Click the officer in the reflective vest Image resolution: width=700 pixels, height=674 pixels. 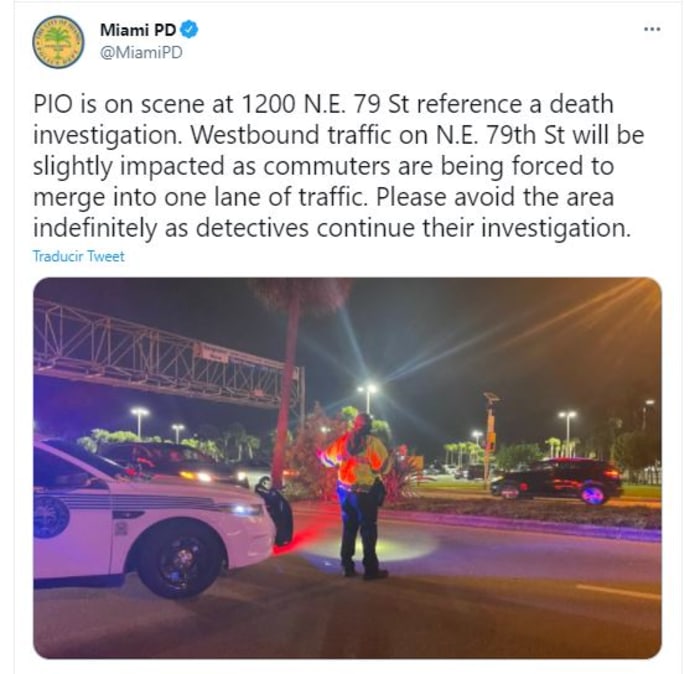pyautogui.click(x=359, y=495)
